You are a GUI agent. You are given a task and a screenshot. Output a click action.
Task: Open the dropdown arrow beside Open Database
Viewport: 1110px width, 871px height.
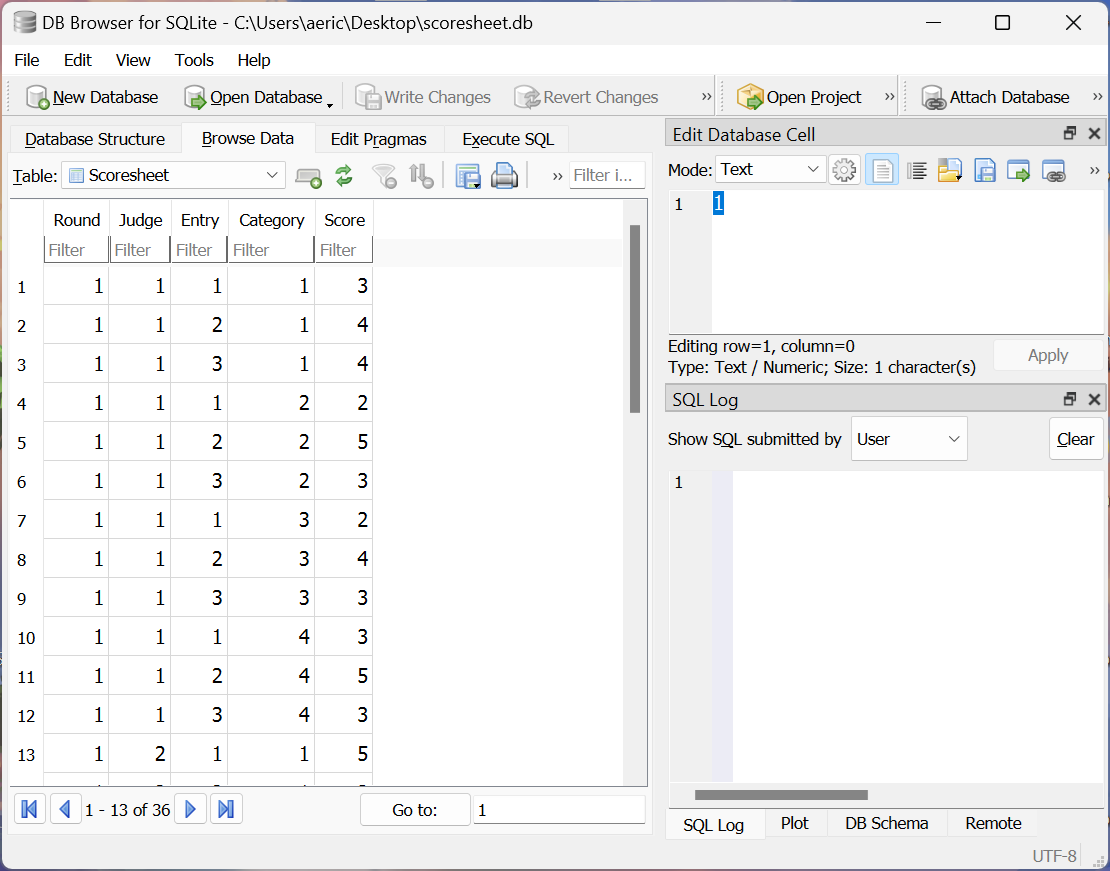(330, 105)
